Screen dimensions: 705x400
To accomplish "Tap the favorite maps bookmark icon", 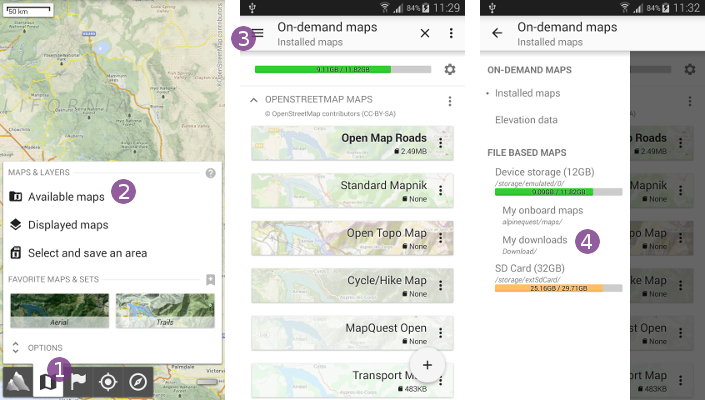I will click(x=210, y=280).
